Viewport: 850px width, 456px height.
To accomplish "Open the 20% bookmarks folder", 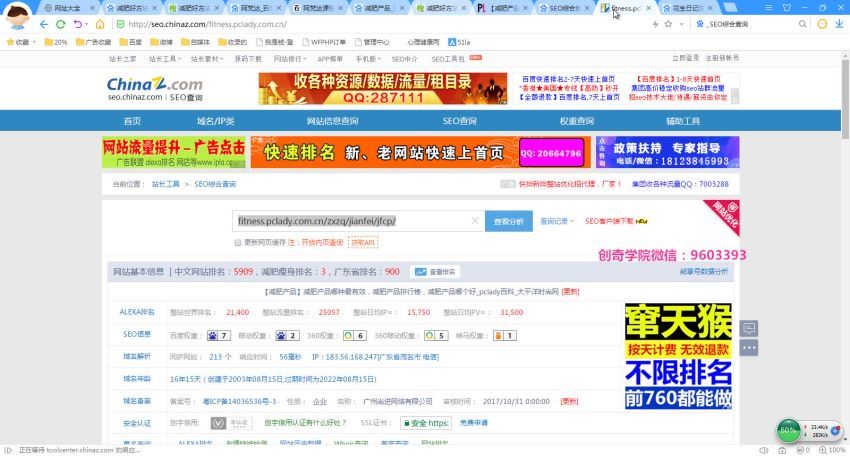I will click(56, 42).
